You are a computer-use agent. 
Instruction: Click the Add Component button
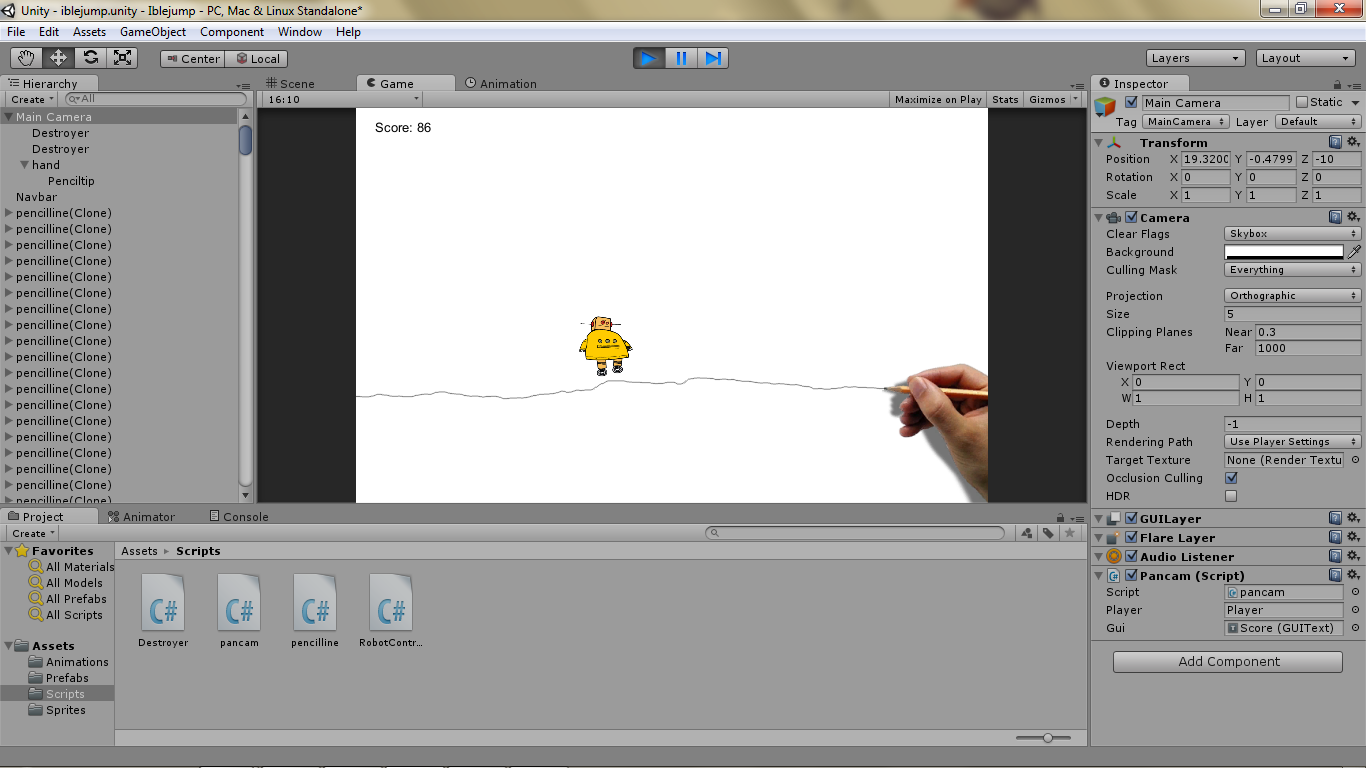point(1228,662)
